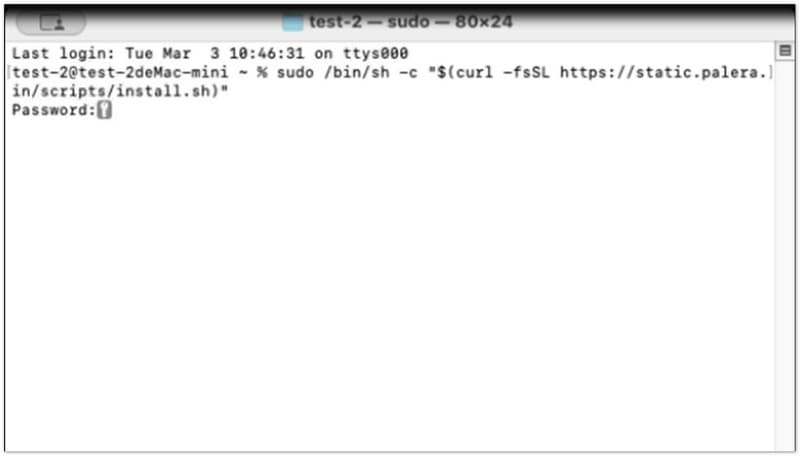Click the screen-and-person button in the title bar
Image resolution: width=800 pixels, height=456 pixels.
tap(51, 22)
